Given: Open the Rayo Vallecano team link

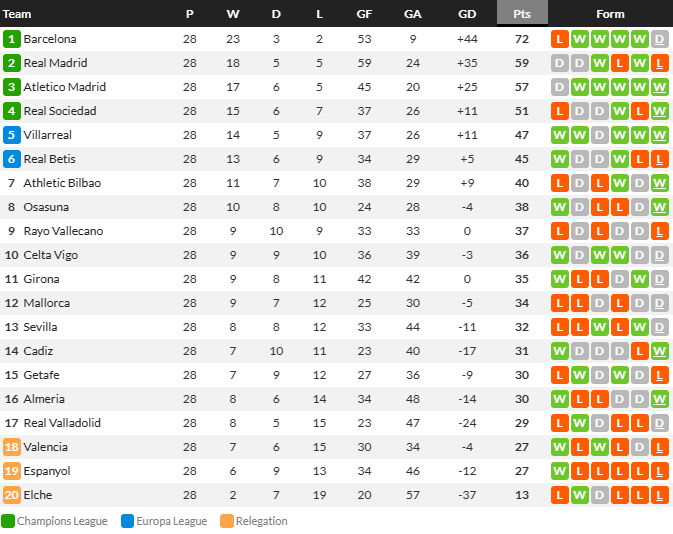Looking at the screenshot, I should [x=63, y=231].
